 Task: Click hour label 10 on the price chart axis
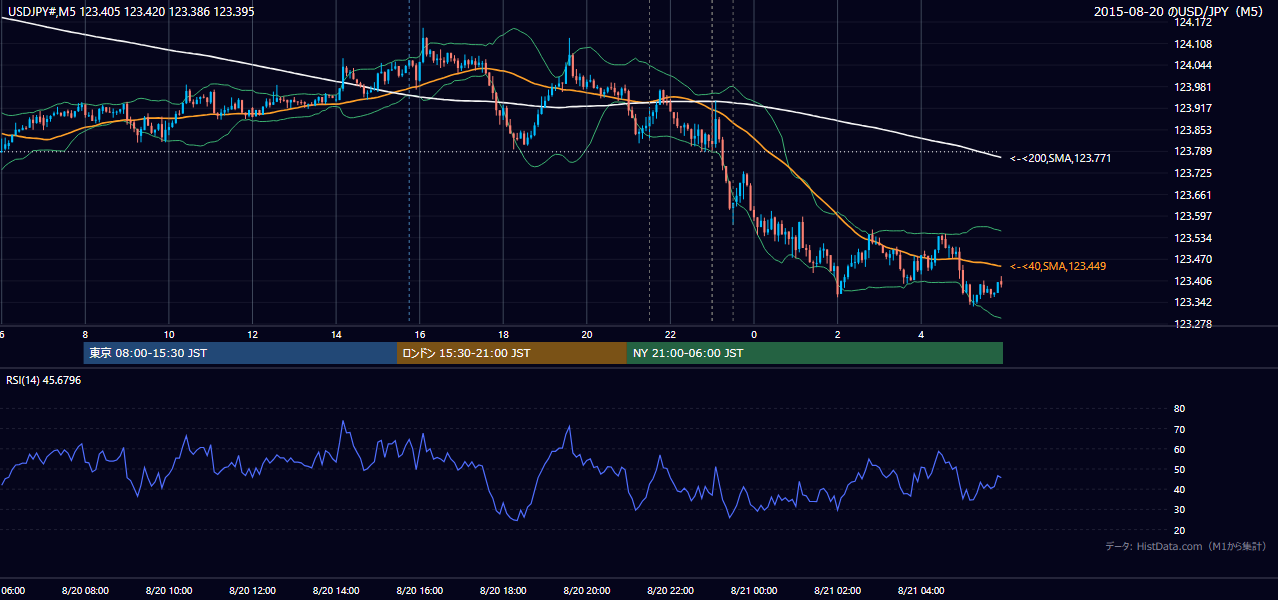[169, 334]
